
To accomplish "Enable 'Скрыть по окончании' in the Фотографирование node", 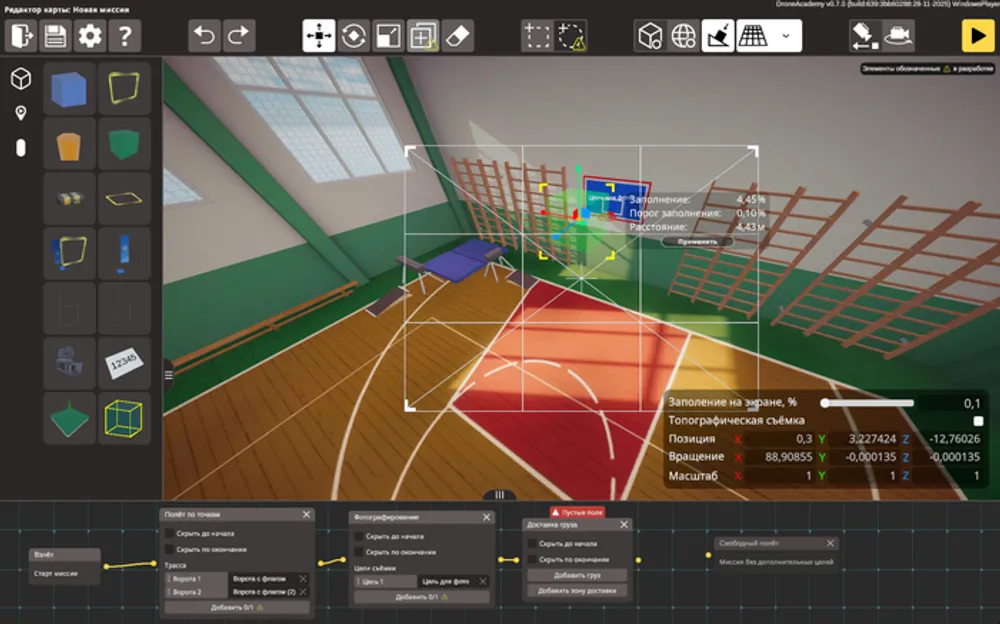I will [x=358, y=551].
